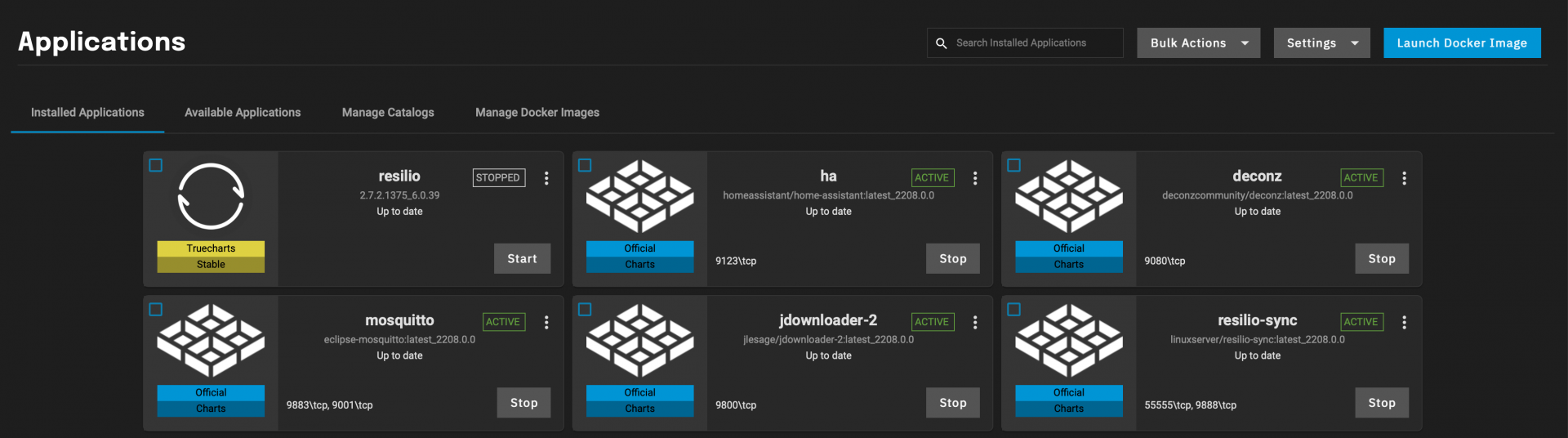Open the ha app three-dot menu
This screenshot has height=438, width=1568.
click(975, 178)
